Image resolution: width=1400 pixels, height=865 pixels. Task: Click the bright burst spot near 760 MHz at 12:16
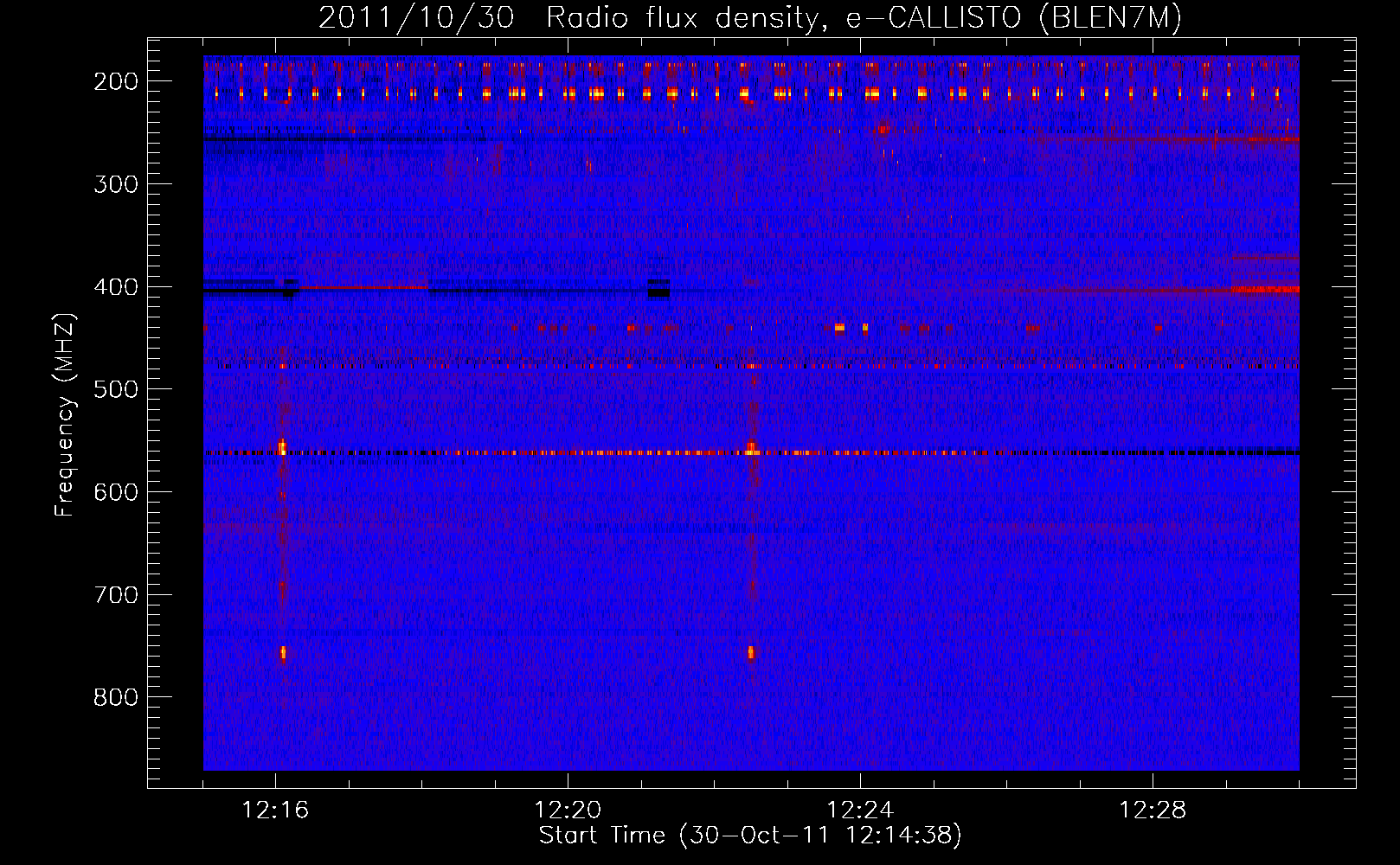coord(283,653)
